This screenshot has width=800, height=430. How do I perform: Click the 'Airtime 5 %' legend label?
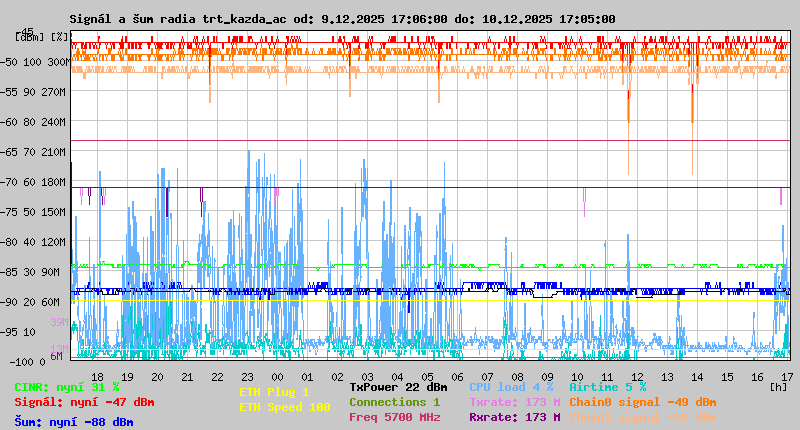(608, 387)
